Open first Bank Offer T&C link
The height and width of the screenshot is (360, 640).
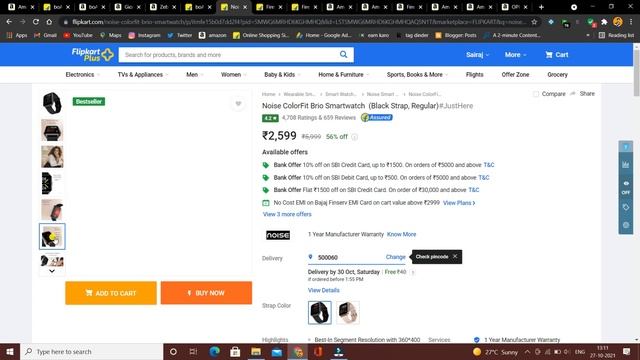(489, 165)
